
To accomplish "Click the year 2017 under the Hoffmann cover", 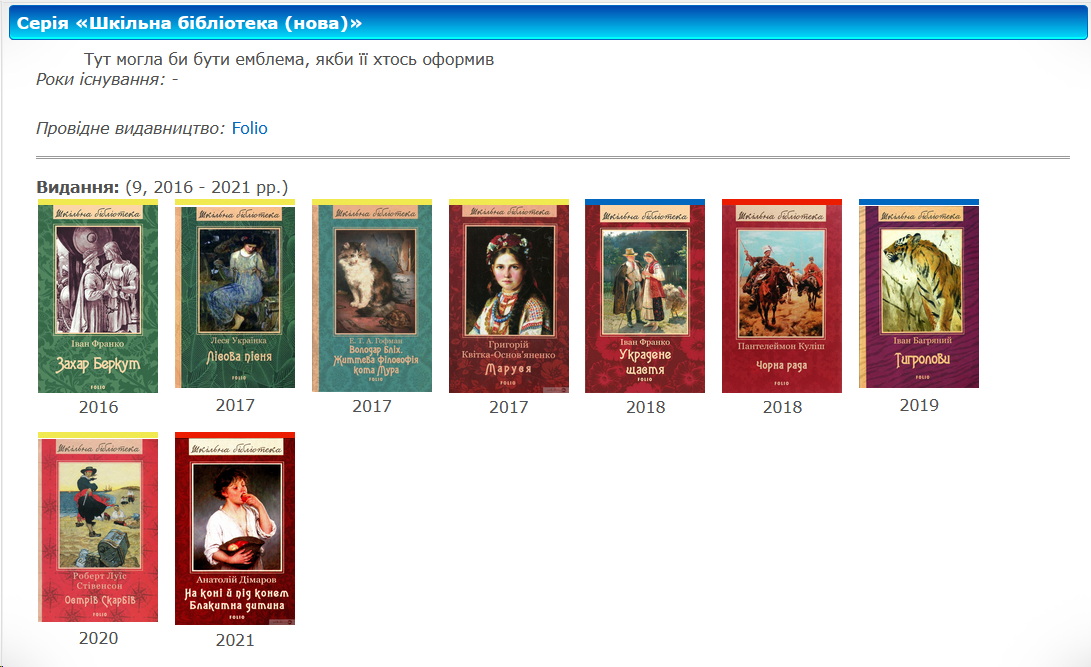I will pyautogui.click(x=372, y=406).
